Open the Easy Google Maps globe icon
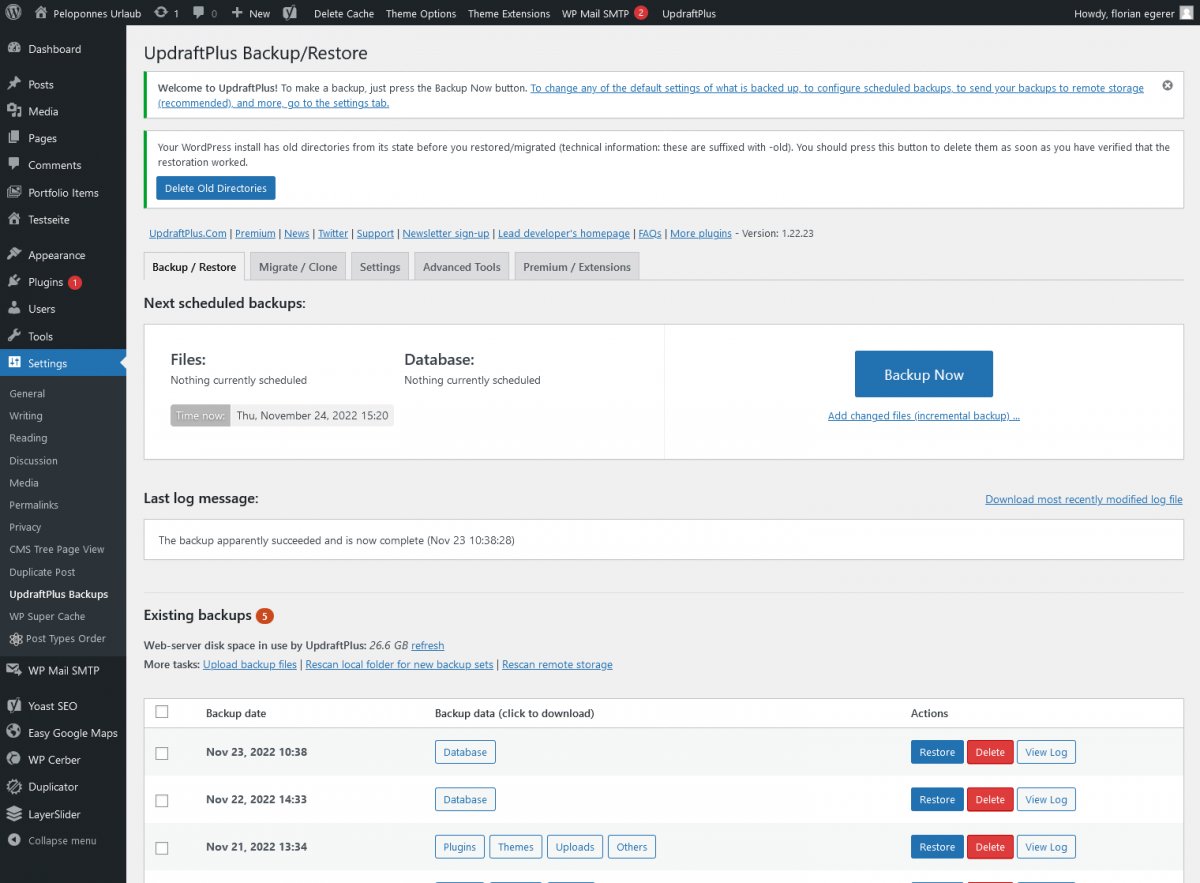1200x883 pixels. point(14,733)
